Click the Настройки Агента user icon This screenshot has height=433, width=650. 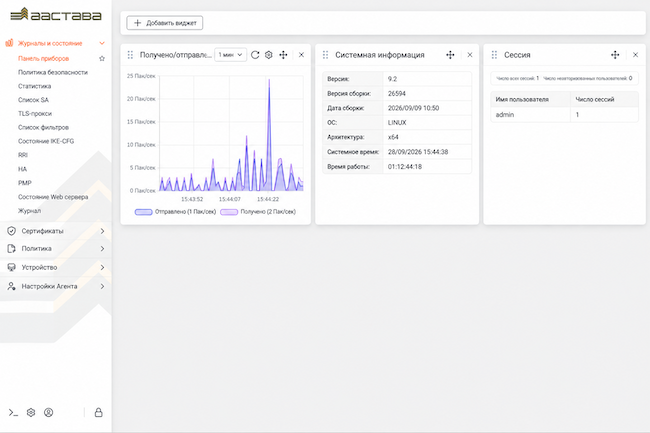12,286
